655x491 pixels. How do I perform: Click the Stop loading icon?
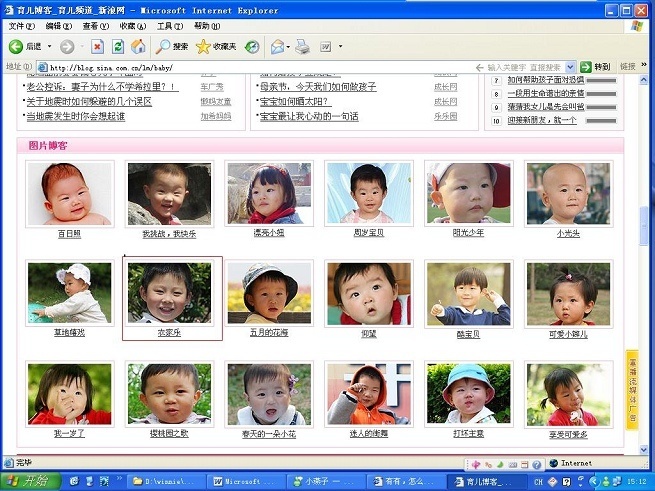tap(97, 47)
